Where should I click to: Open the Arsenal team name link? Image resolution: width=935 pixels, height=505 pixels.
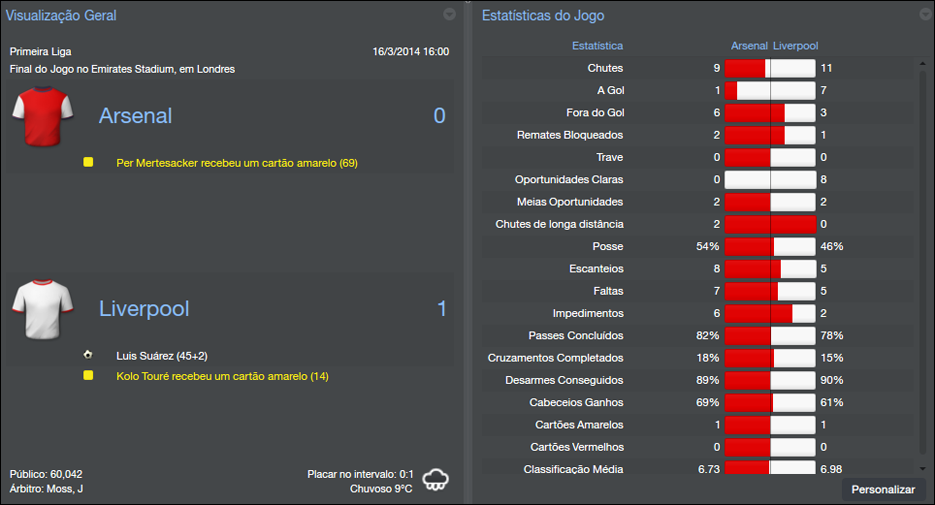[135, 116]
